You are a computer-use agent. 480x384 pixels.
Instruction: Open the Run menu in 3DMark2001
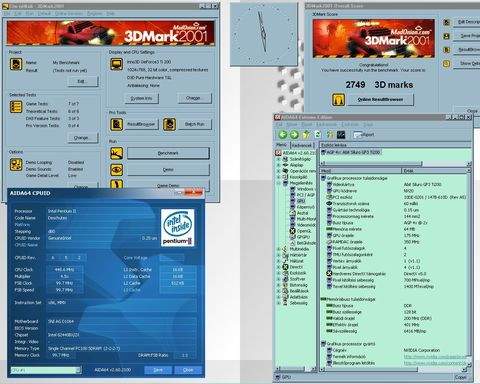pyautogui.click(x=30, y=13)
